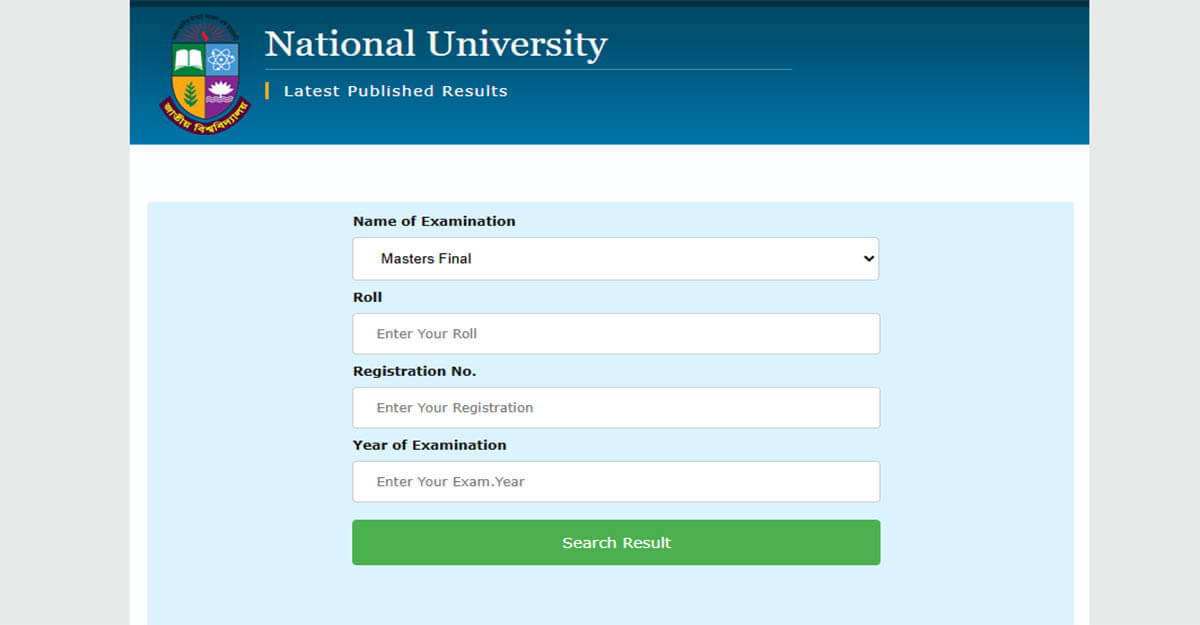Click the National University heading

click(x=436, y=44)
